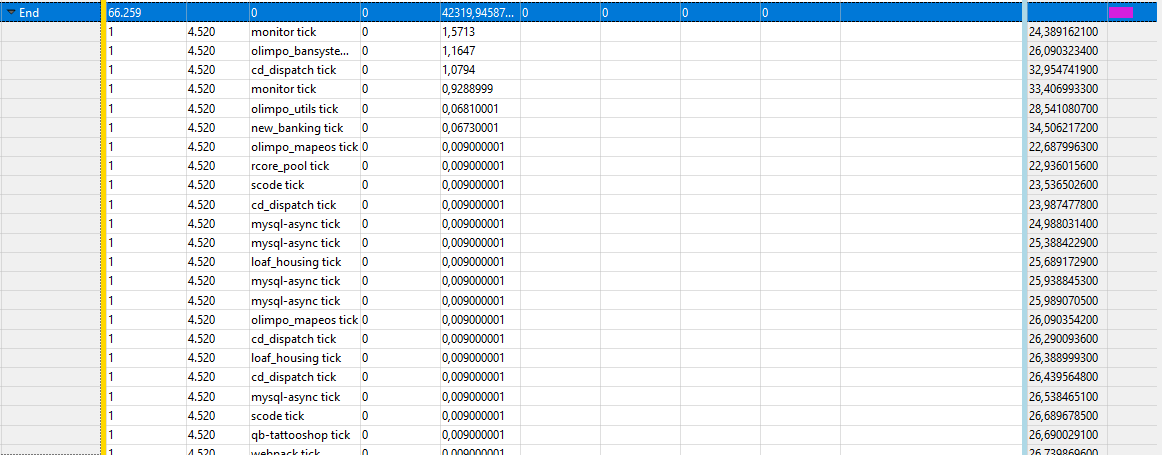
Task: Select scode tick in the 26,689678500 row
Action: pyautogui.click(x=278, y=416)
